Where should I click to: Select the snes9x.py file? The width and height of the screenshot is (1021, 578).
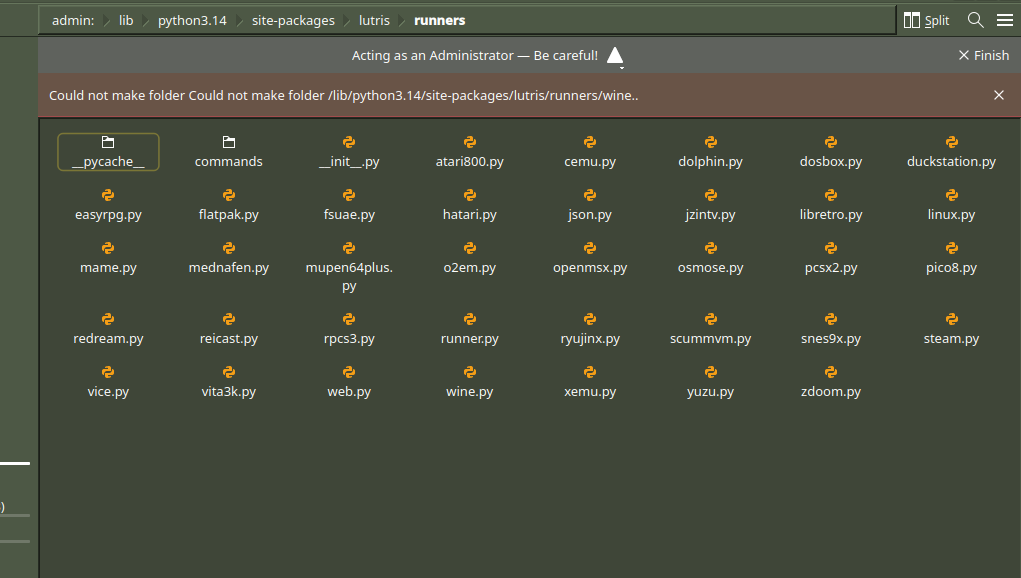[x=831, y=329]
